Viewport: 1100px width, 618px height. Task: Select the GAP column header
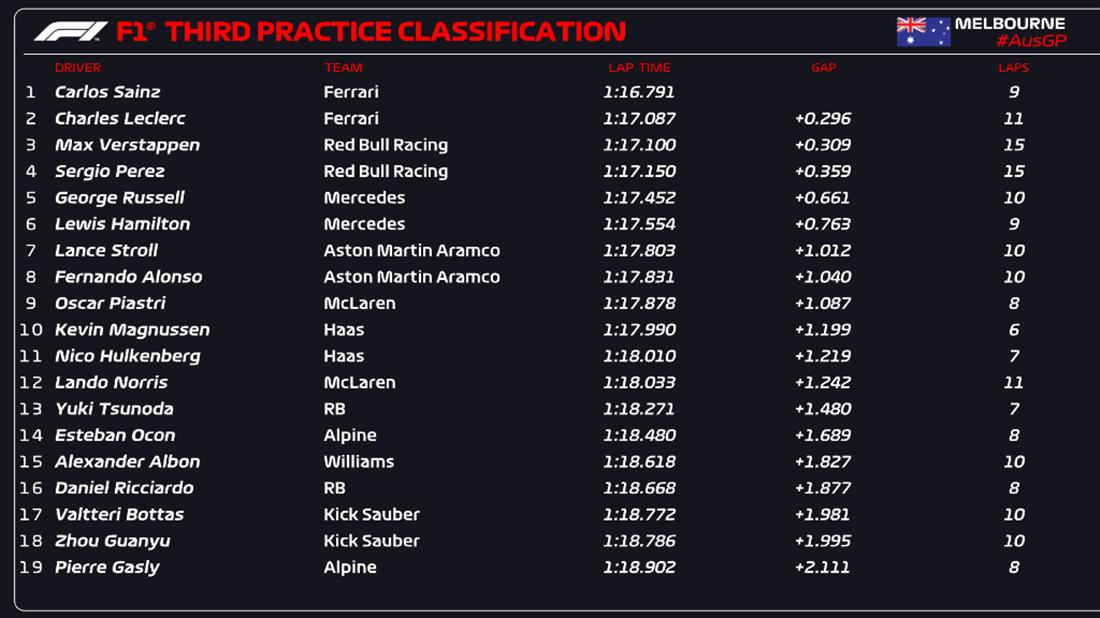823,68
